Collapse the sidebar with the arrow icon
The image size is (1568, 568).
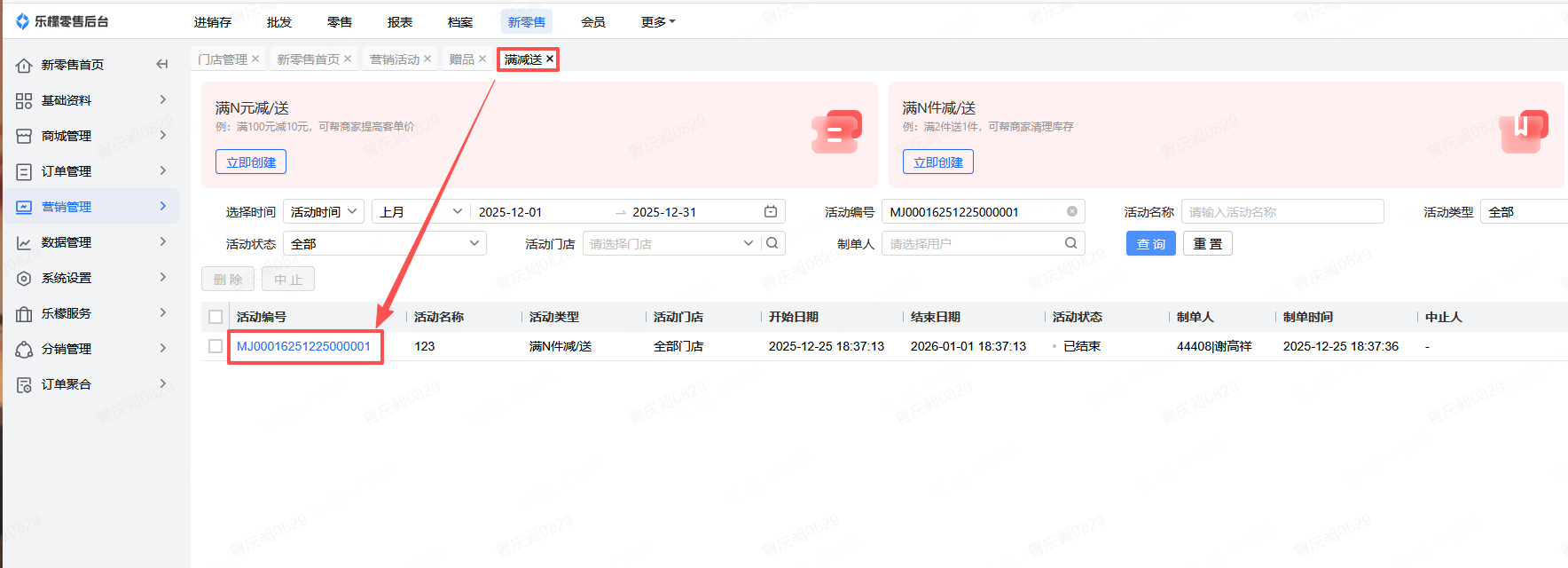[x=162, y=64]
